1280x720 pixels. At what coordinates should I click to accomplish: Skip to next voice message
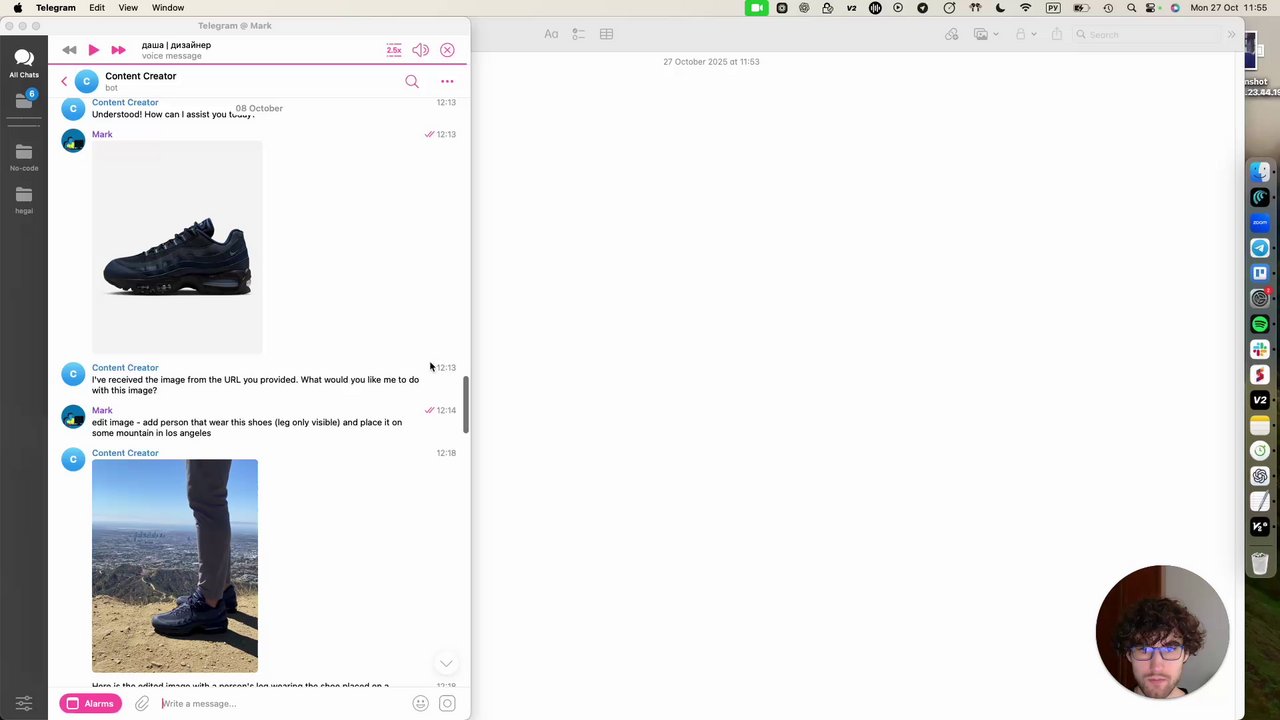click(x=118, y=50)
